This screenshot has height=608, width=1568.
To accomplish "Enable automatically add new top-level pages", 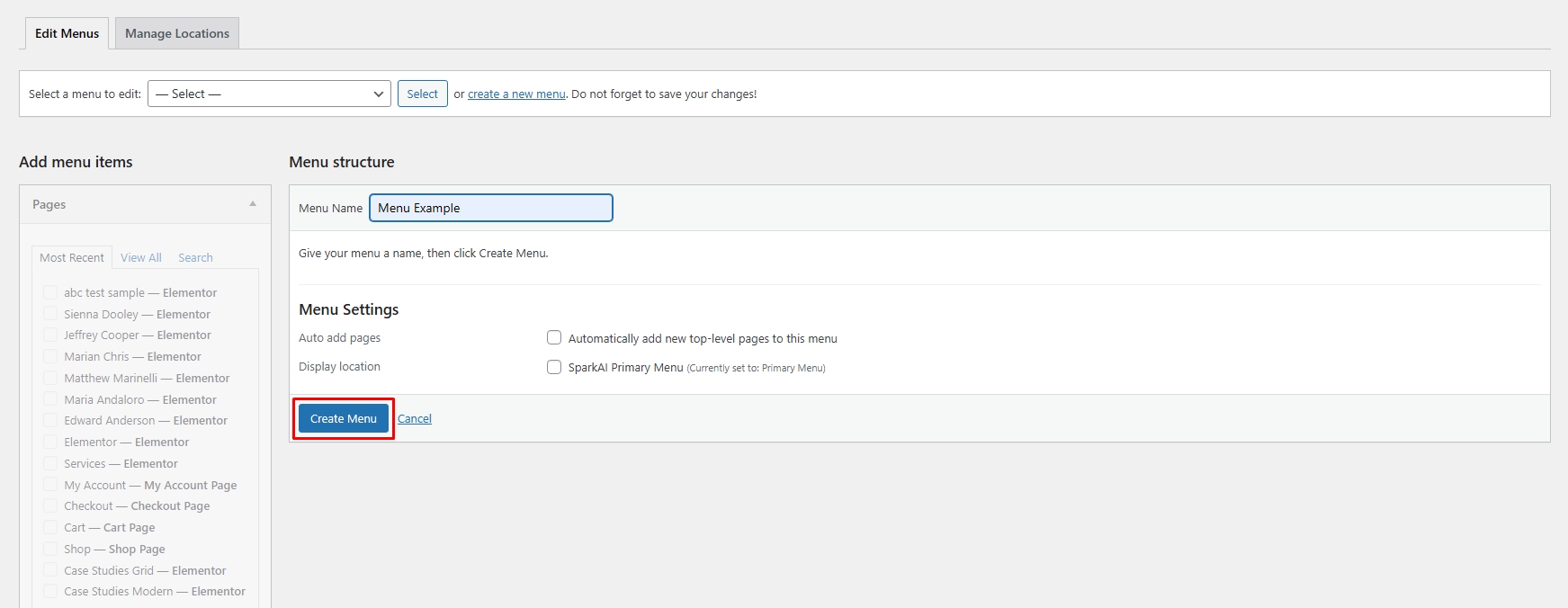I will coord(554,338).
